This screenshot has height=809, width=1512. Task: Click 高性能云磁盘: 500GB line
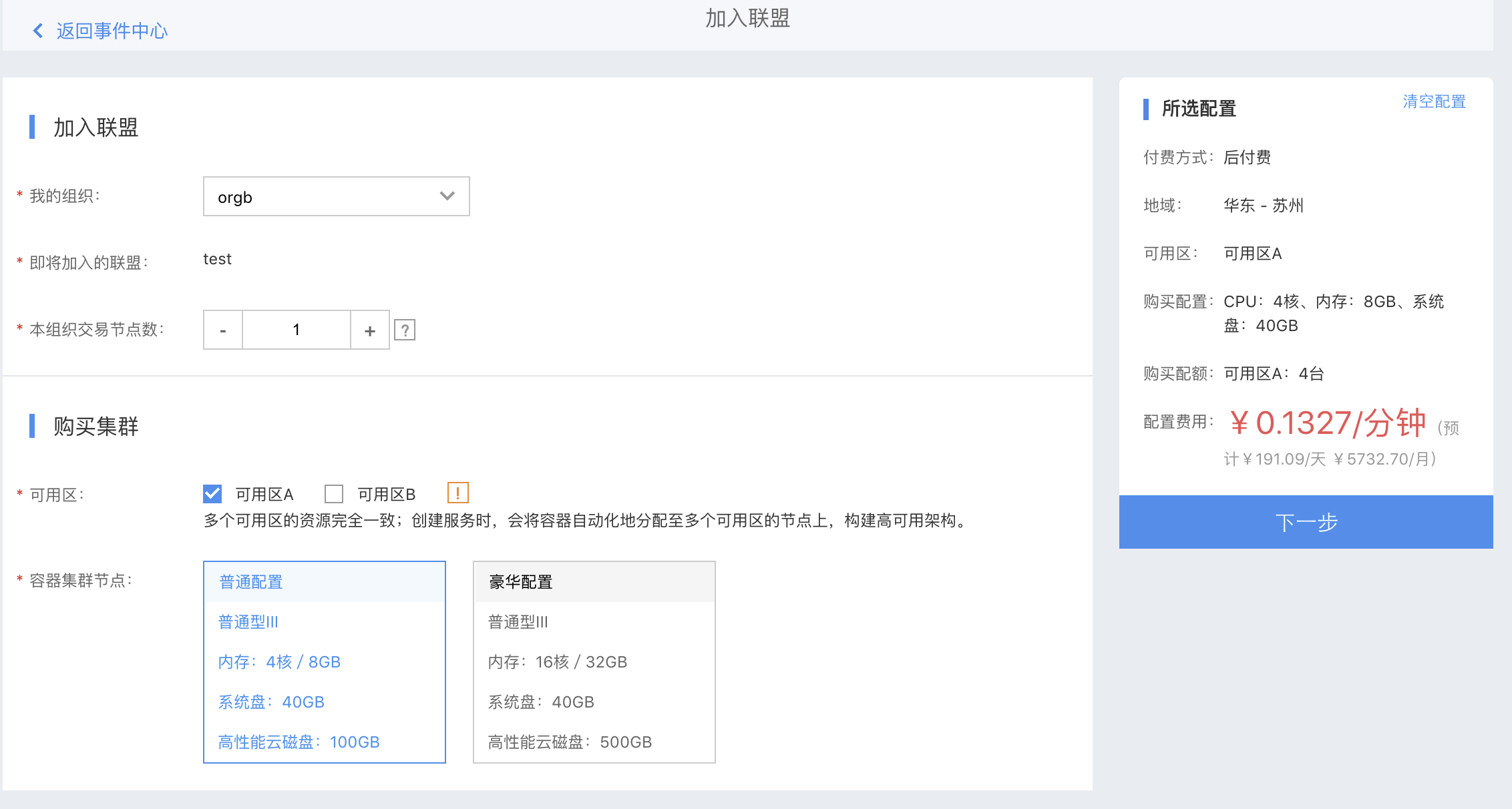(570, 742)
